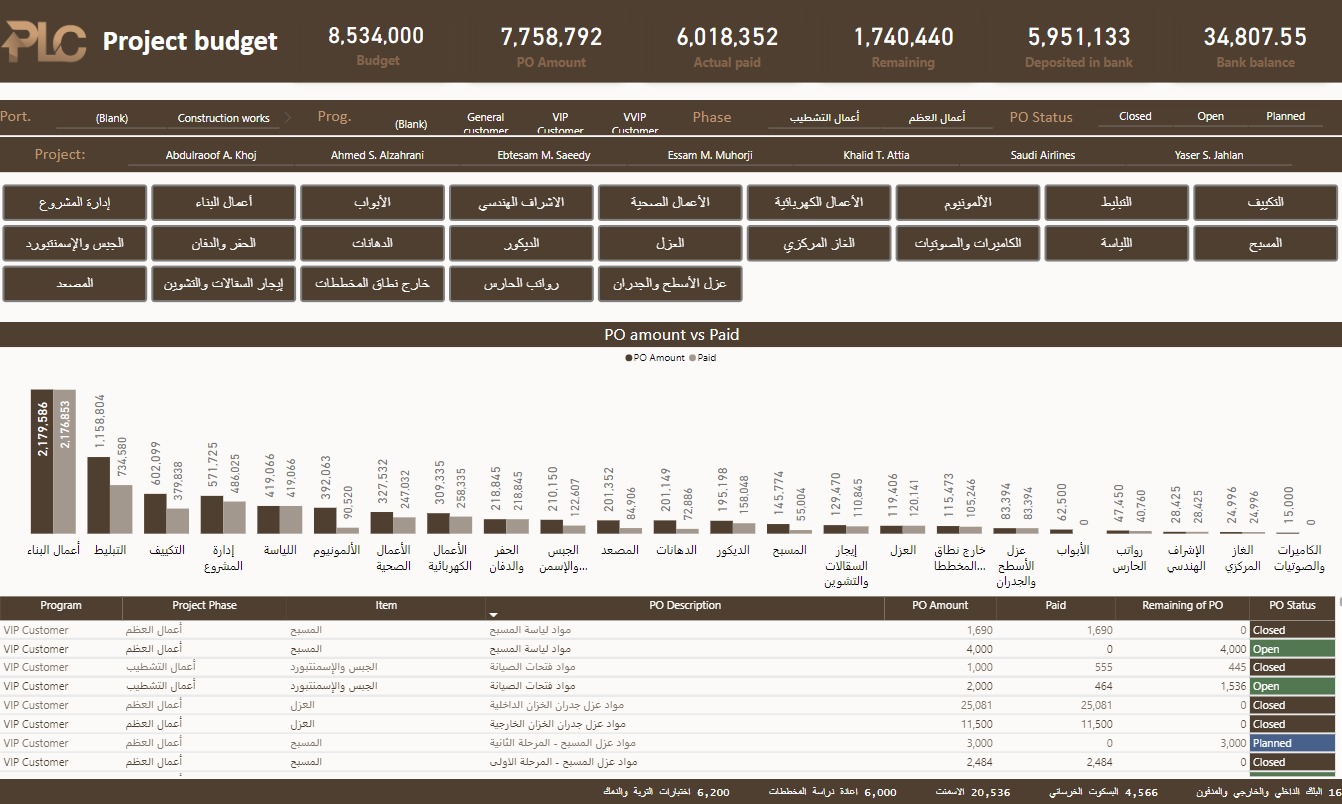Click the الكاميرات والصوتيات item button
This screenshot has width=1342, height=804.
968,243
